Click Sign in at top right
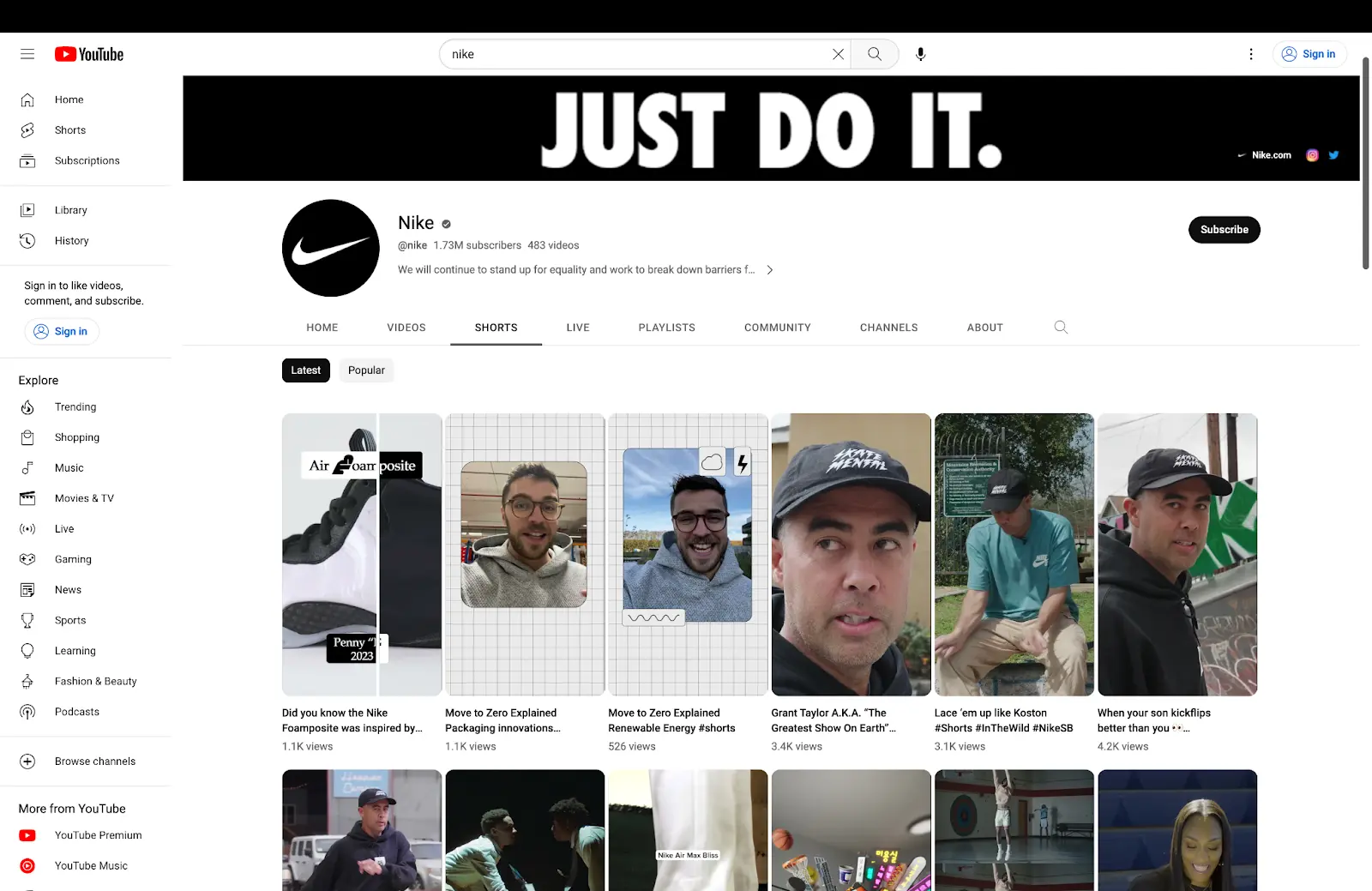Screen dimensions: 1372x891 point(1309,54)
